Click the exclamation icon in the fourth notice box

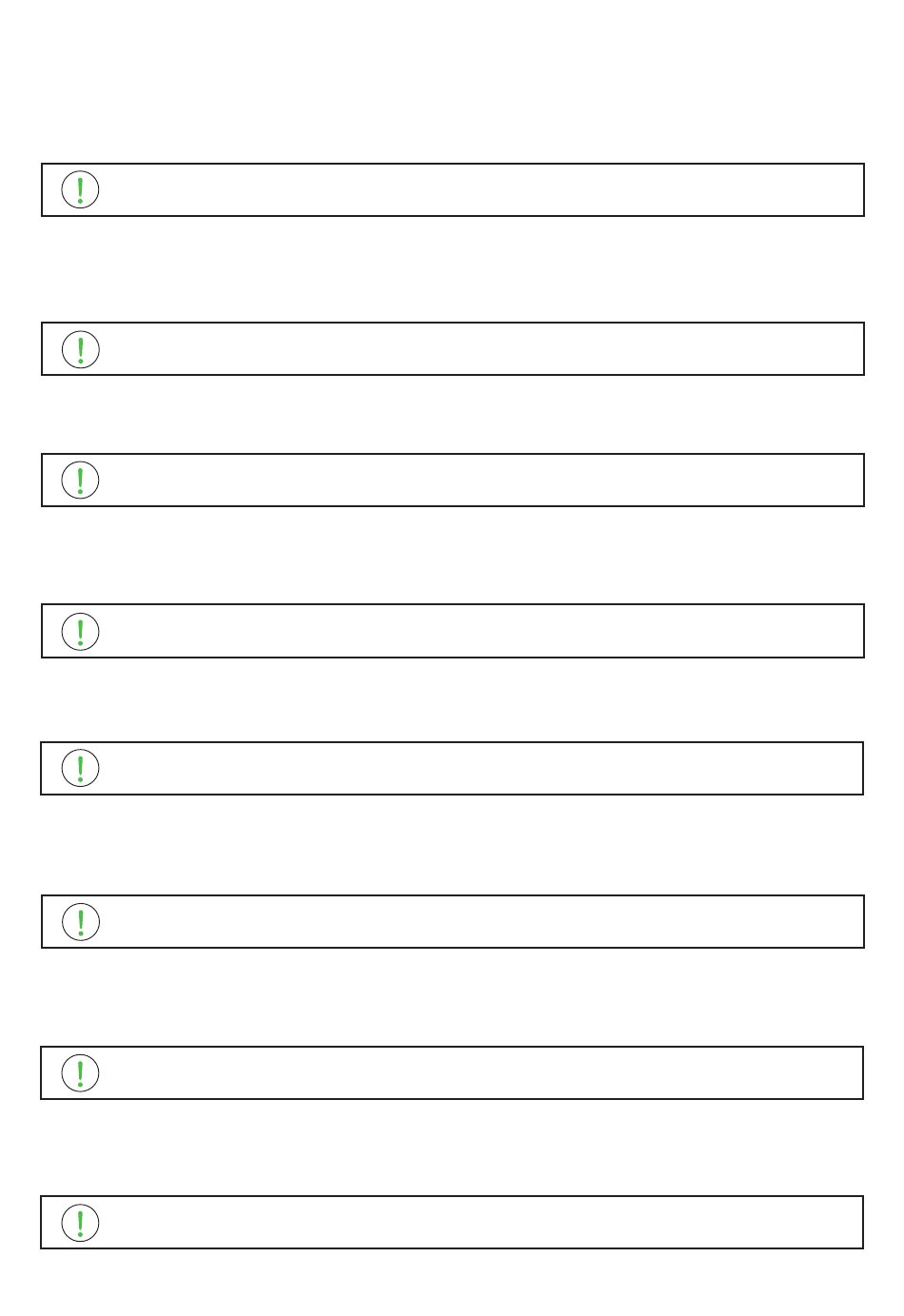[x=80, y=631]
